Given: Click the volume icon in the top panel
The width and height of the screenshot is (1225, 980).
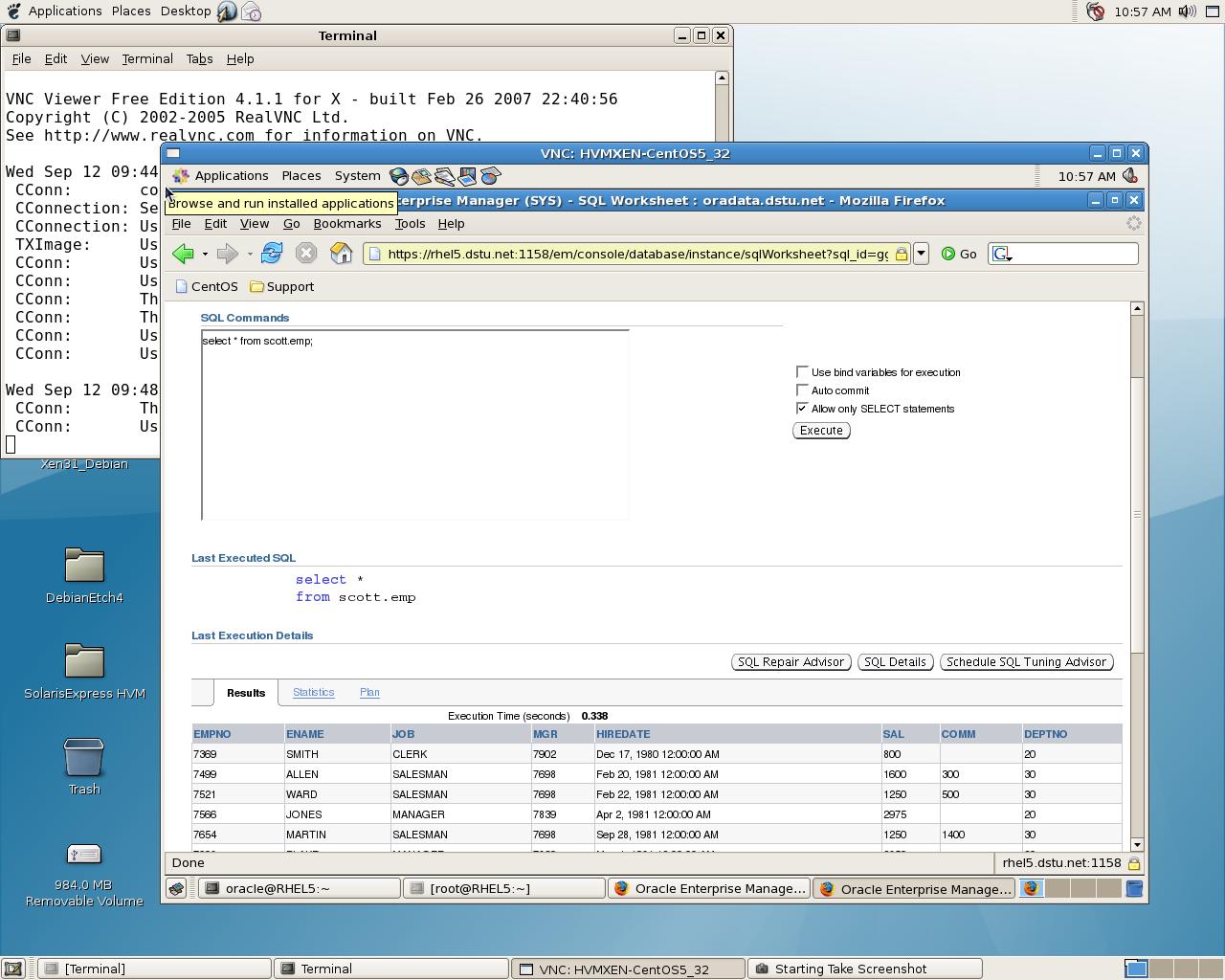Looking at the screenshot, I should 1187,11.
